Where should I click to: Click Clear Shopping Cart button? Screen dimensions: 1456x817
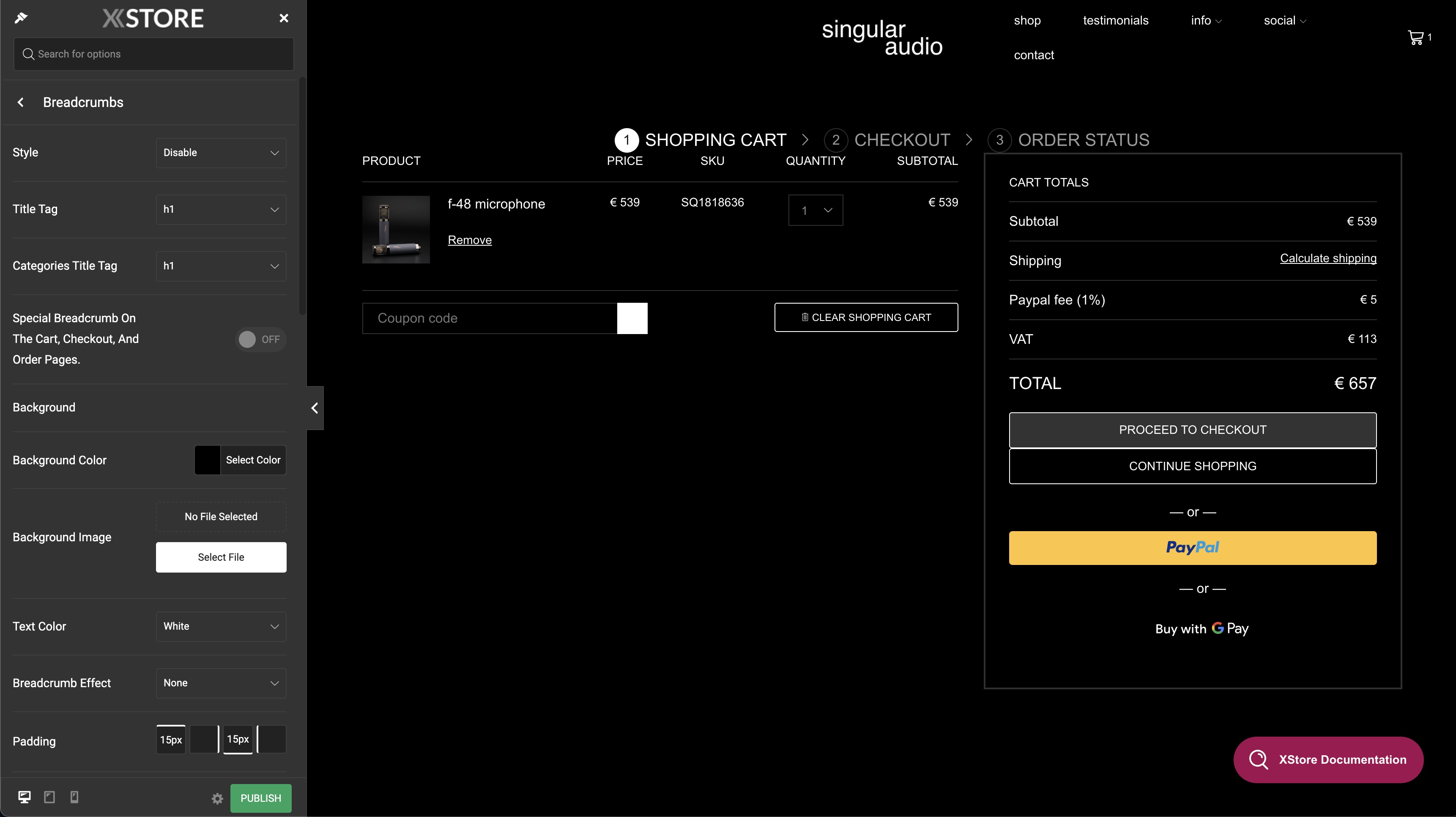coord(865,317)
